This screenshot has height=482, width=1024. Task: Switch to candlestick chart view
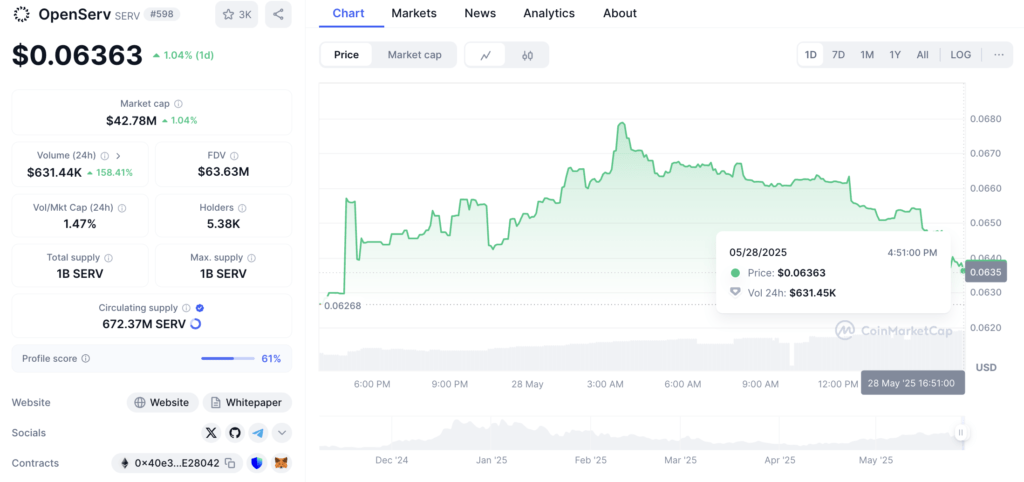[528, 56]
